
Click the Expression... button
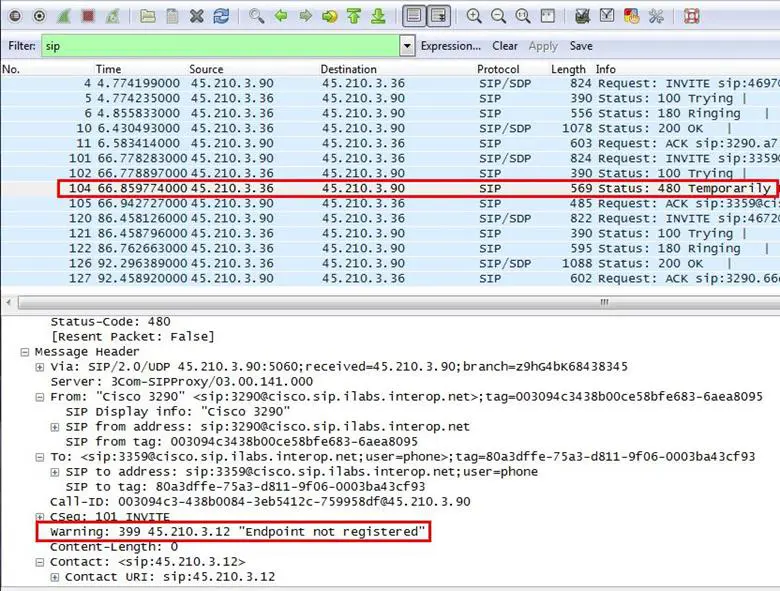[x=450, y=46]
